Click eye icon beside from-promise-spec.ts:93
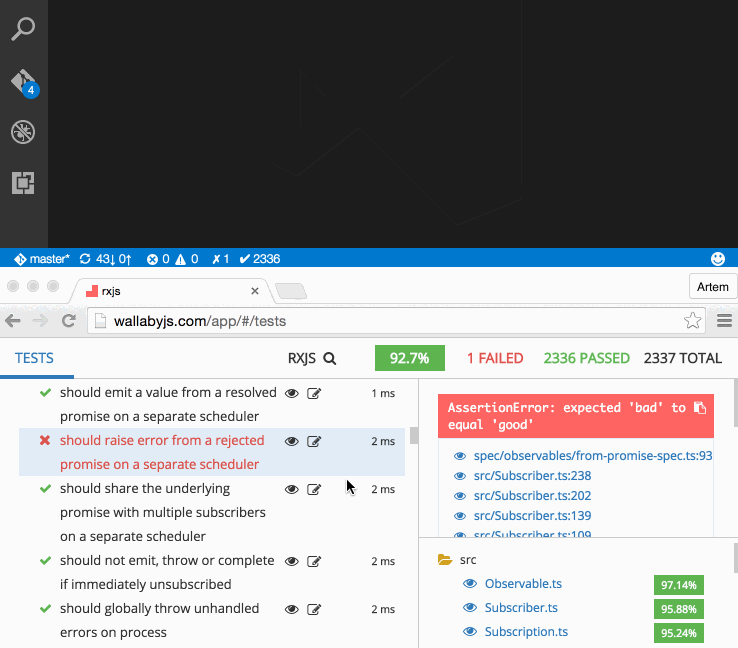This screenshot has width=738, height=648. pos(460,456)
